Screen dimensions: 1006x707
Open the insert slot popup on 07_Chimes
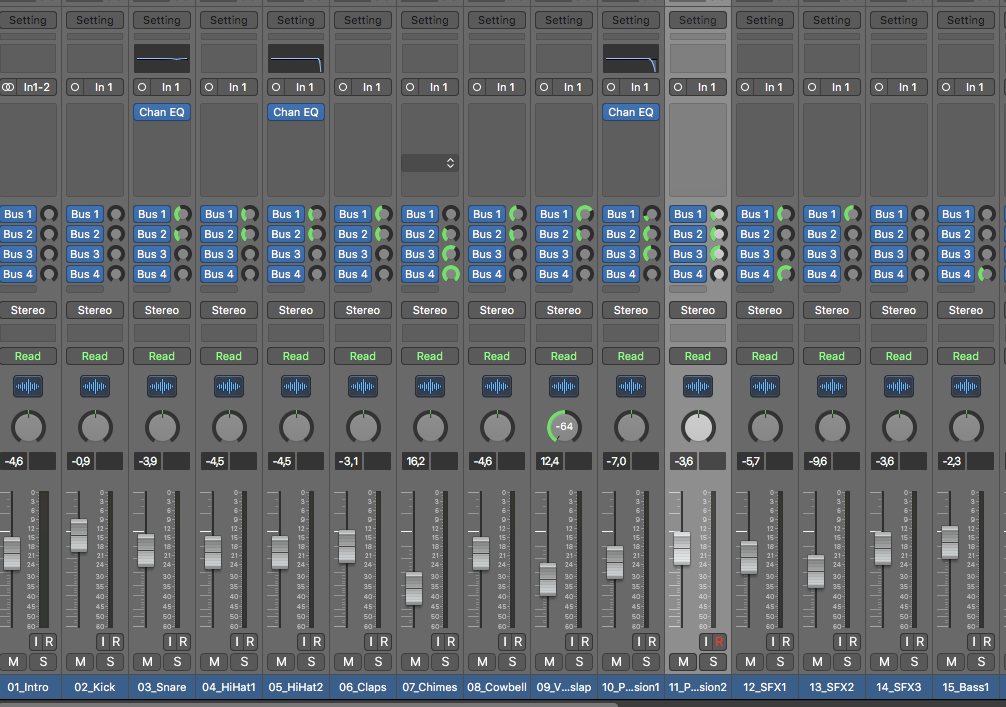[430, 162]
